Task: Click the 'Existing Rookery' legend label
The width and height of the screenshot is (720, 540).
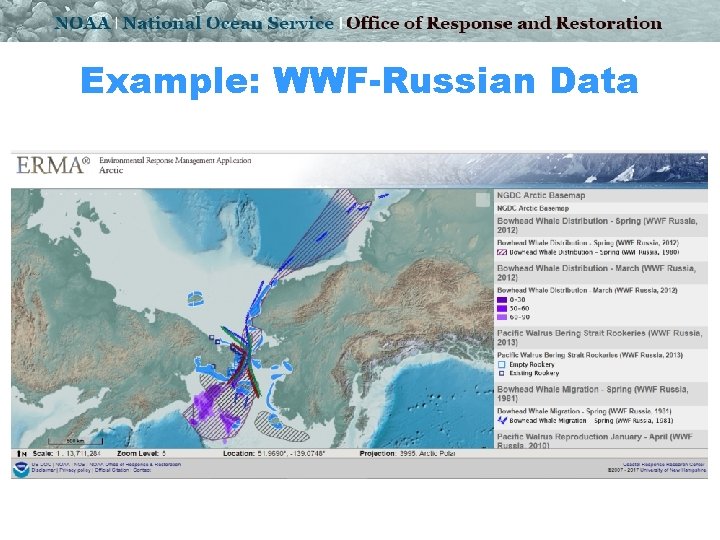Action: click(x=534, y=374)
